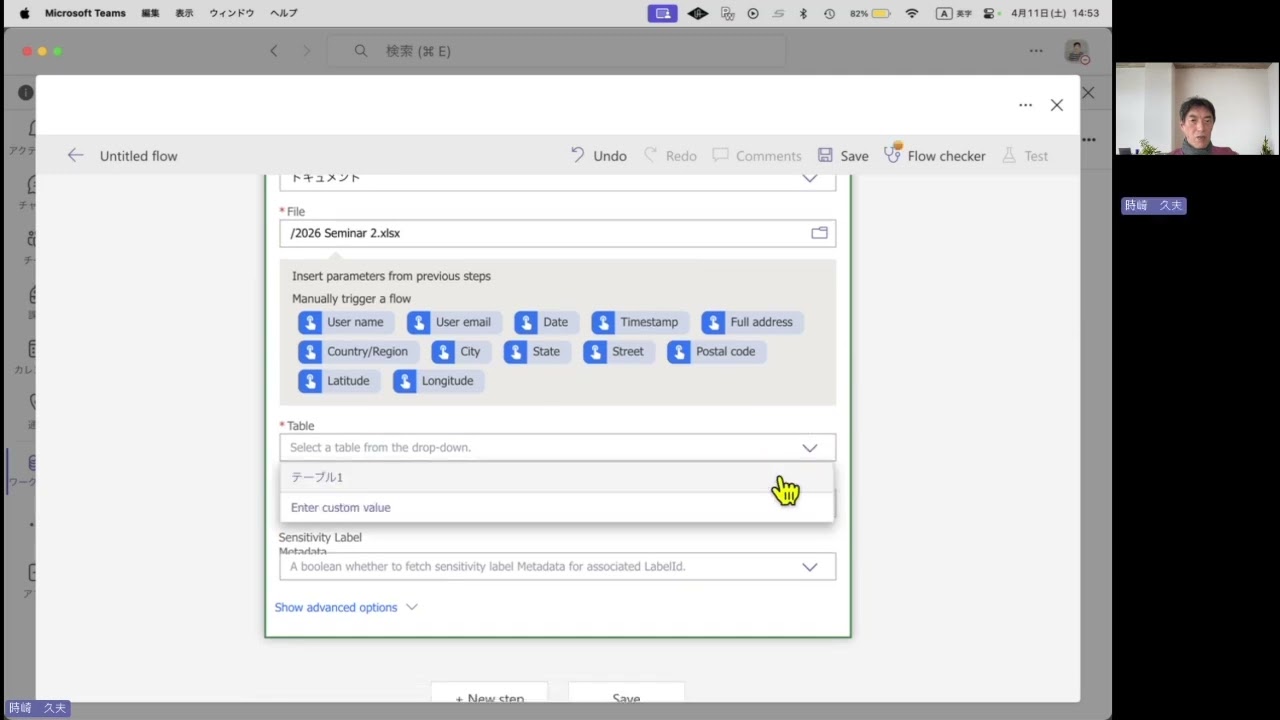This screenshot has height=720, width=1280.
Task: Insert the User email parameter
Action: pos(454,322)
